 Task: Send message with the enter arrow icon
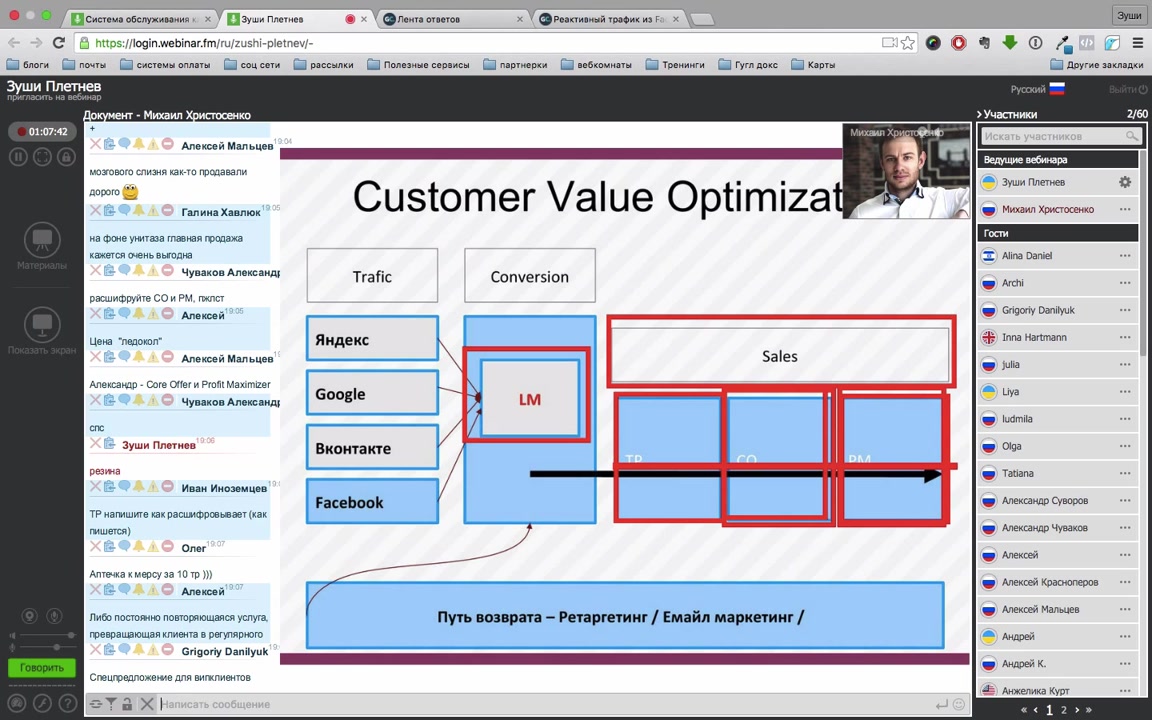(x=942, y=705)
